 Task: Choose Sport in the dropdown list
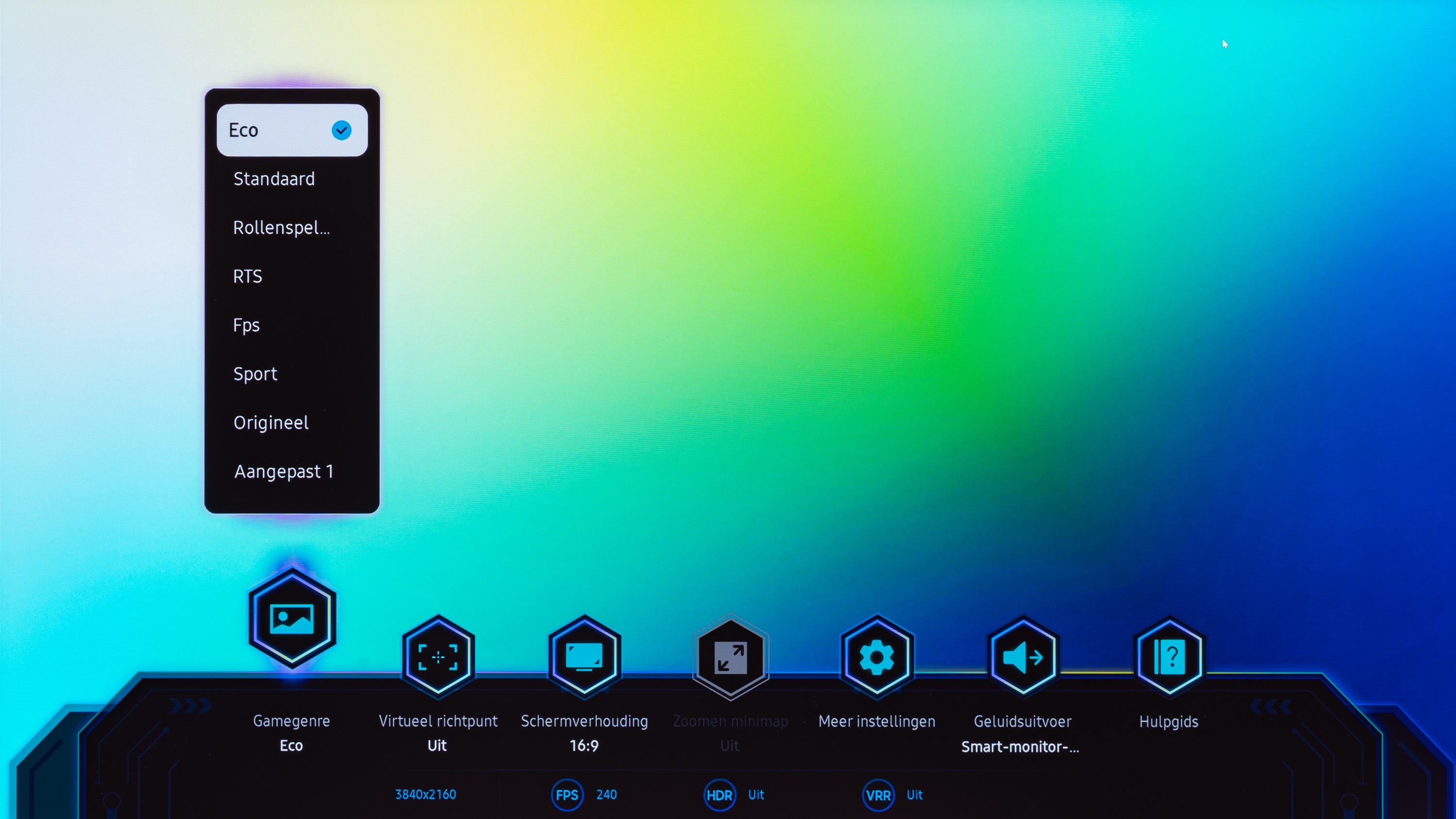pos(255,374)
